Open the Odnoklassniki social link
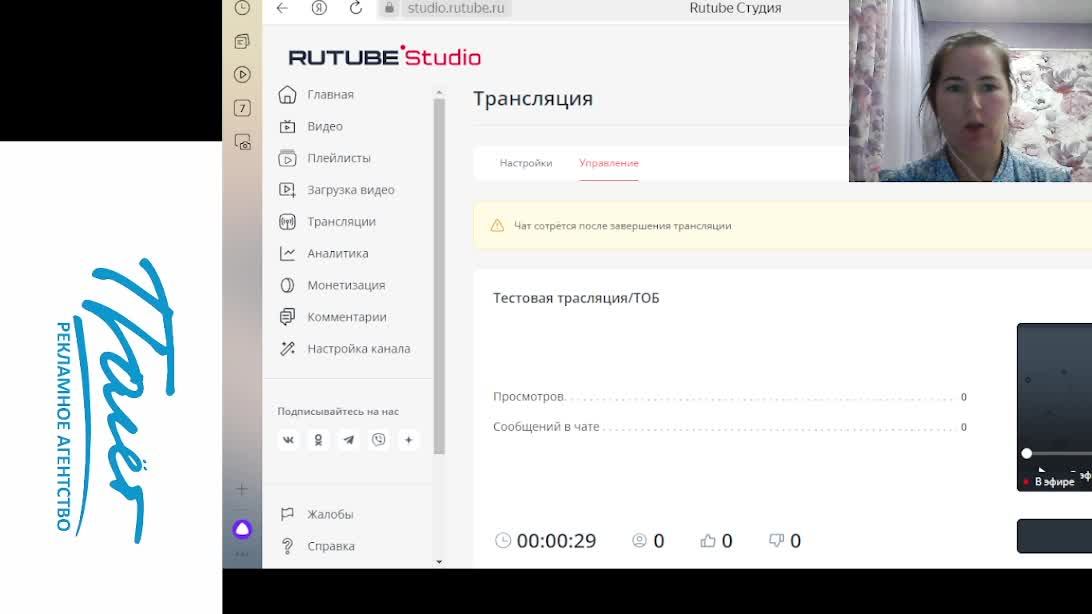 click(x=318, y=440)
